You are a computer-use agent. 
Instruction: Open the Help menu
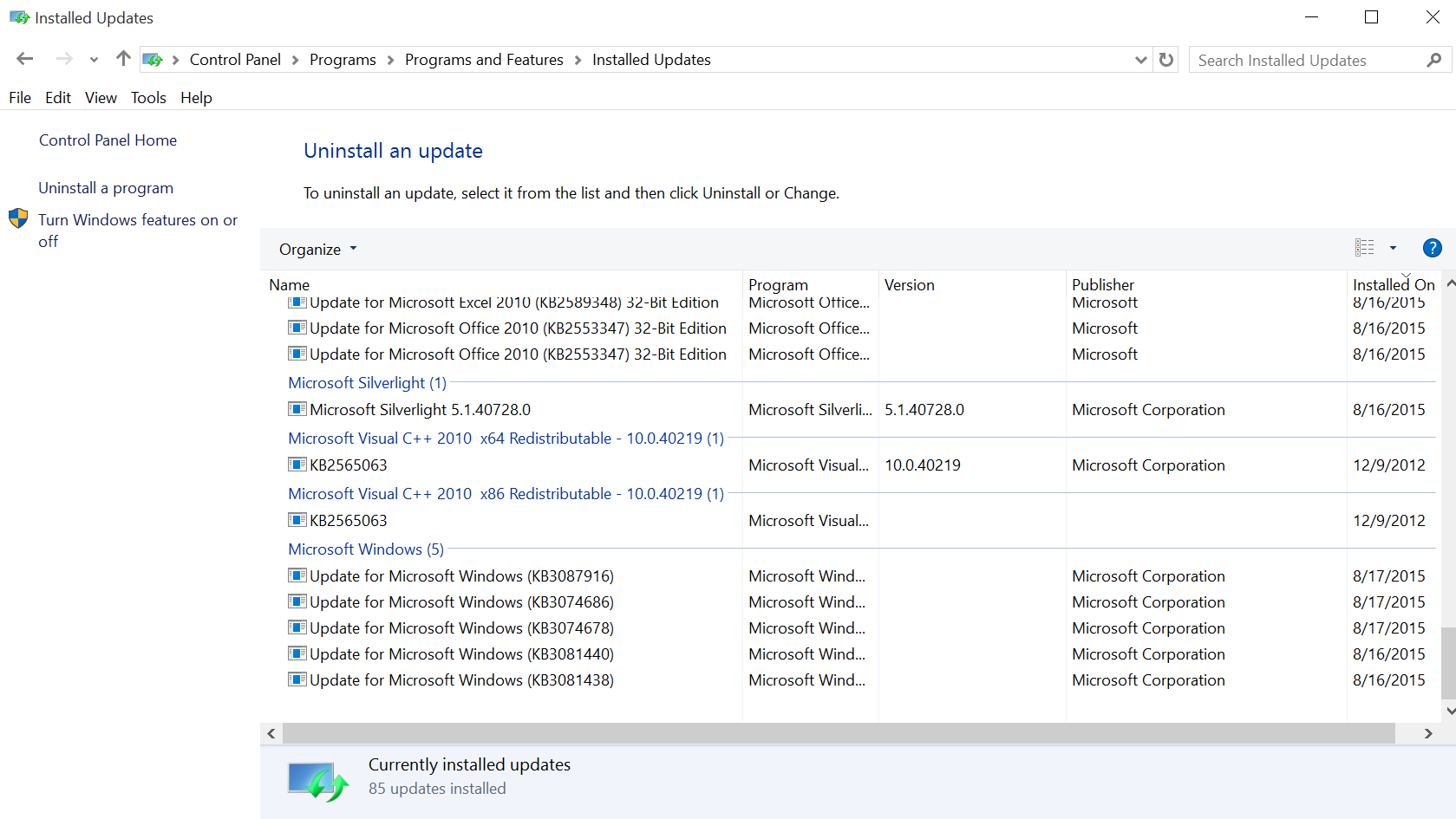pos(196,98)
